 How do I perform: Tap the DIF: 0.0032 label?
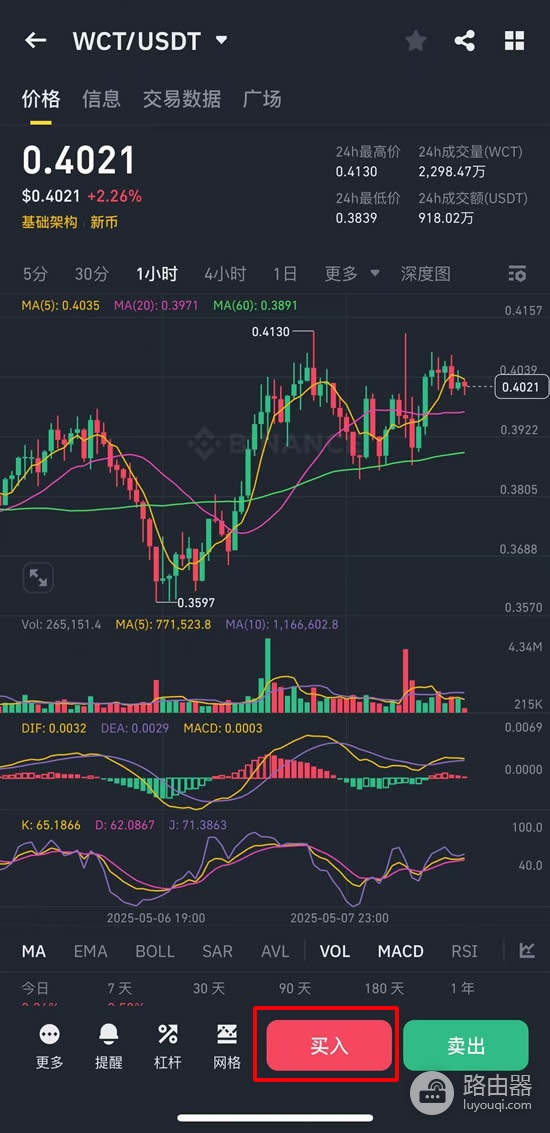(x=54, y=728)
